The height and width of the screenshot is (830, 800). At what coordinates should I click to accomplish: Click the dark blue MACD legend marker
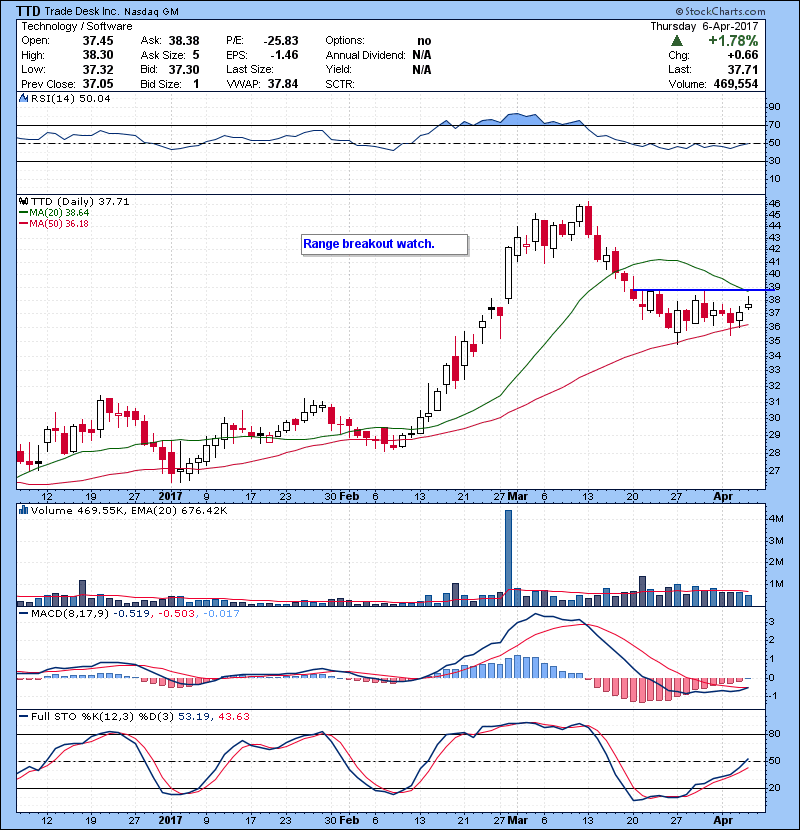[23, 614]
